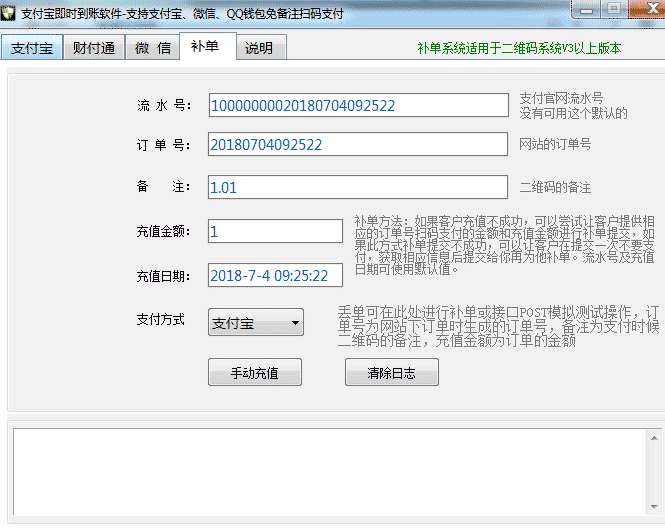The image size is (665, 528).
Task: Maximize the window
Action: [x=613, y=8]
